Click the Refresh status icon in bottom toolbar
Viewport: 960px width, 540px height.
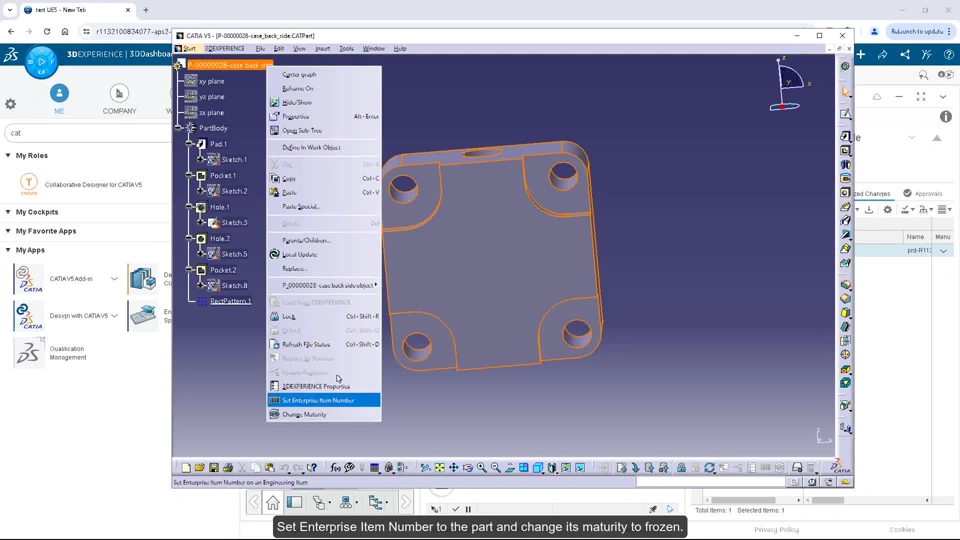point(709,468)
